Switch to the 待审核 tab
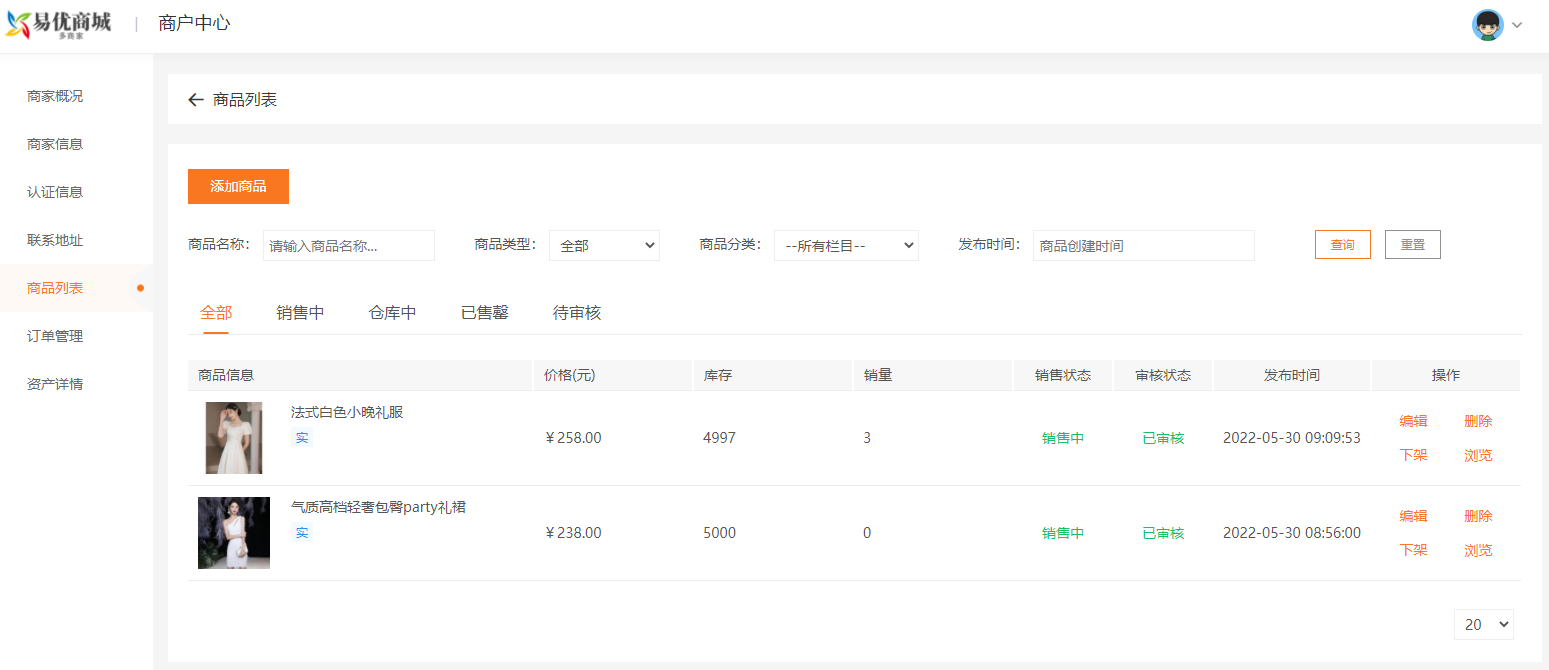The height and width of the screenshot is (670, 1549). (577, 313)
